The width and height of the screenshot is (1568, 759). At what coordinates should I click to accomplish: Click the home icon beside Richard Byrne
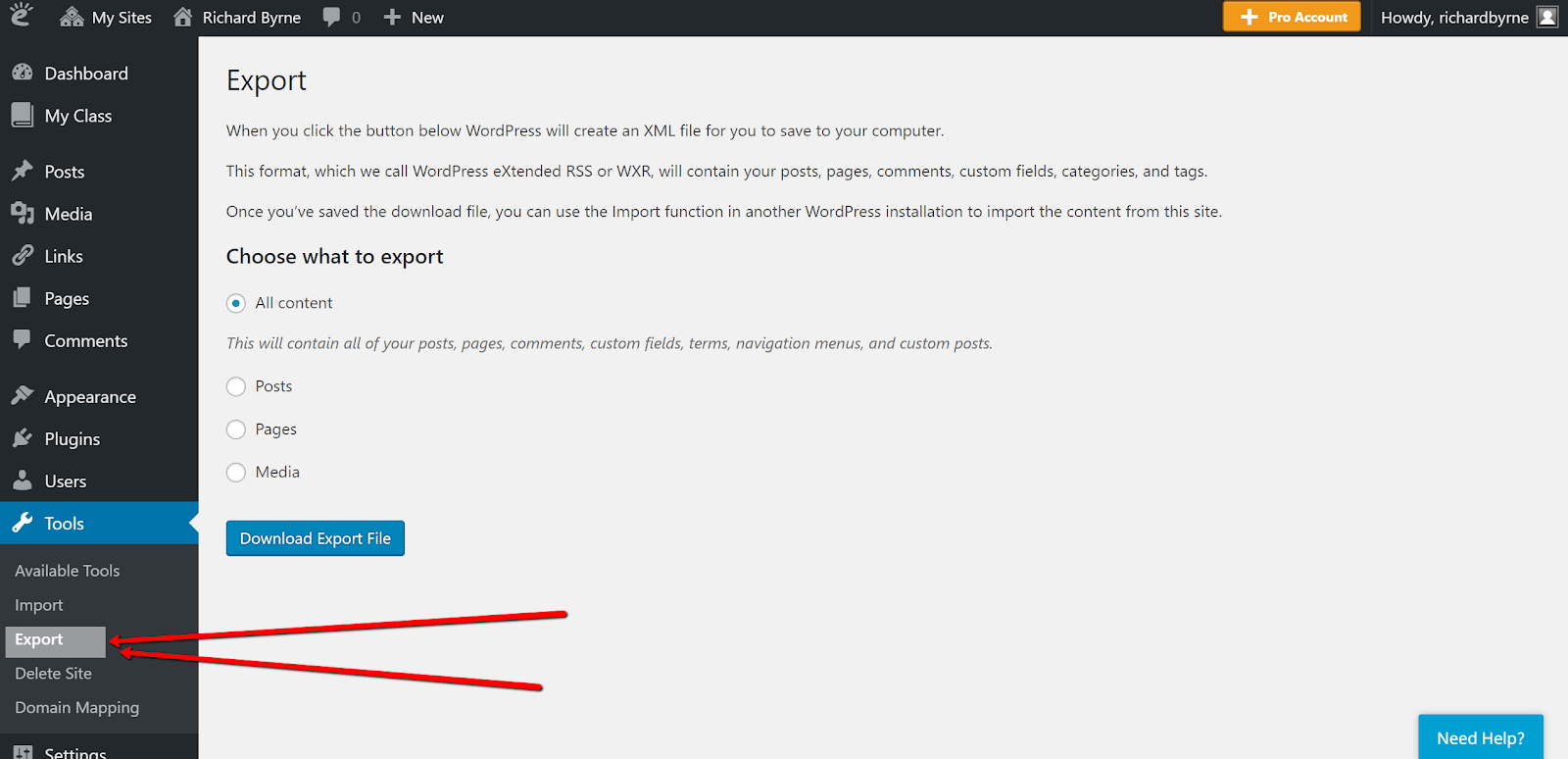[x=182, y=18]
